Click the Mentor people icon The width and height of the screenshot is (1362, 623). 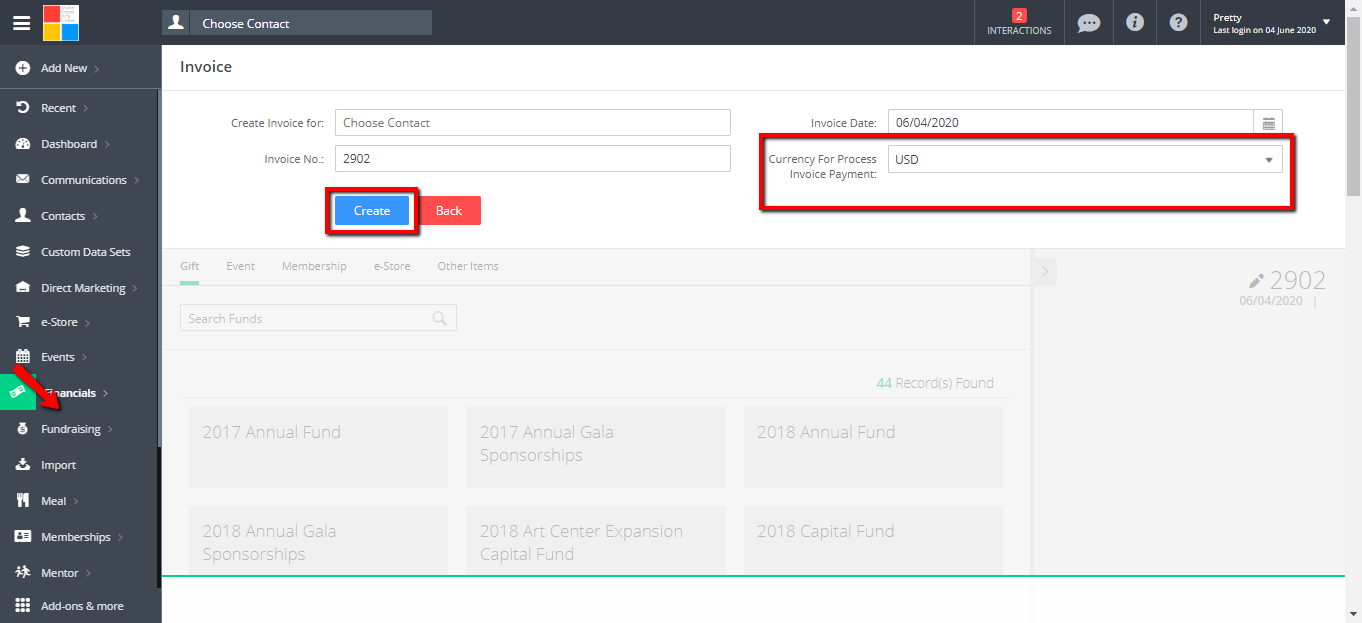pyautogui.click(x=22, y=573)
